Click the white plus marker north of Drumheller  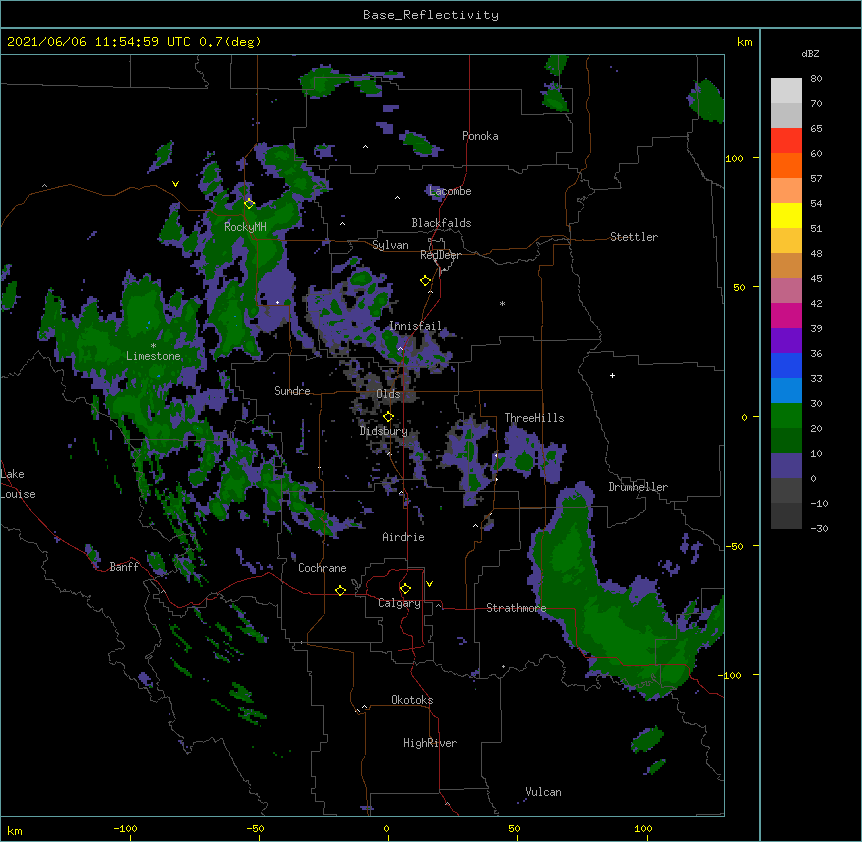pos(612,375)
